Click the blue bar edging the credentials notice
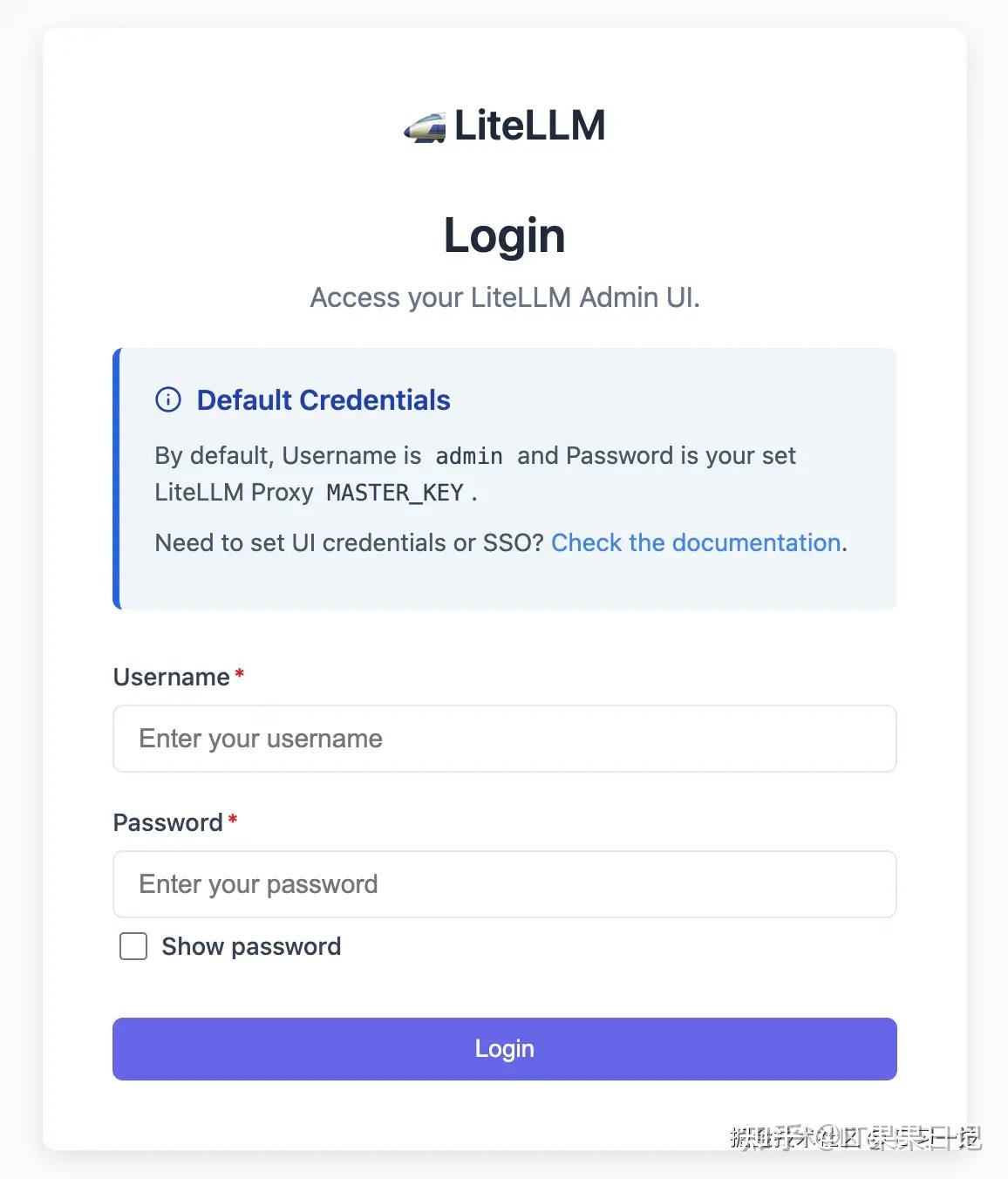 click(116, 476)
